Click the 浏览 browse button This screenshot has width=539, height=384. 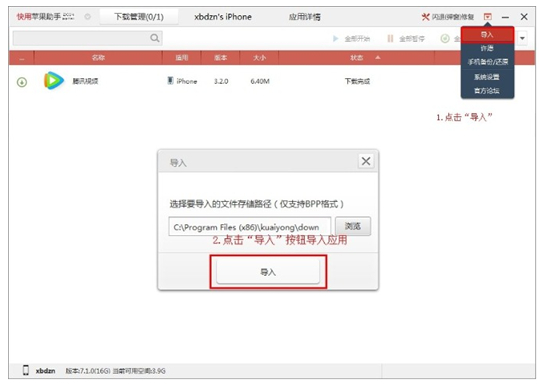coord(353,226)
